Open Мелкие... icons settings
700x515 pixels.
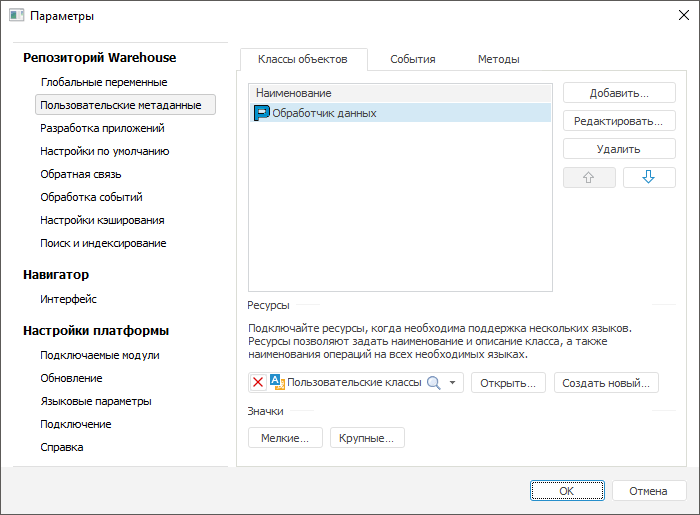285,438
